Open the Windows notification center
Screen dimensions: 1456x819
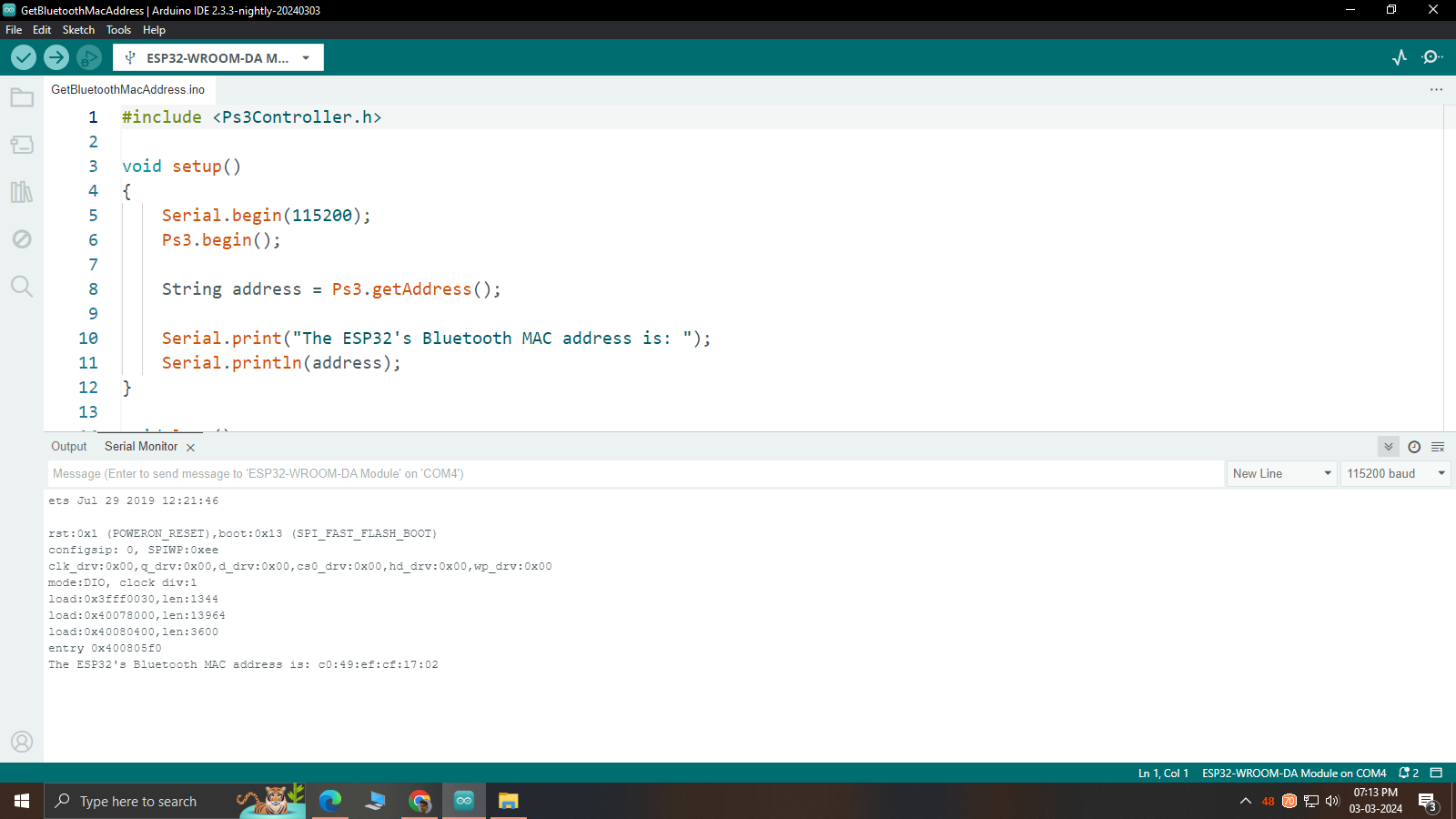(1427, 801)
